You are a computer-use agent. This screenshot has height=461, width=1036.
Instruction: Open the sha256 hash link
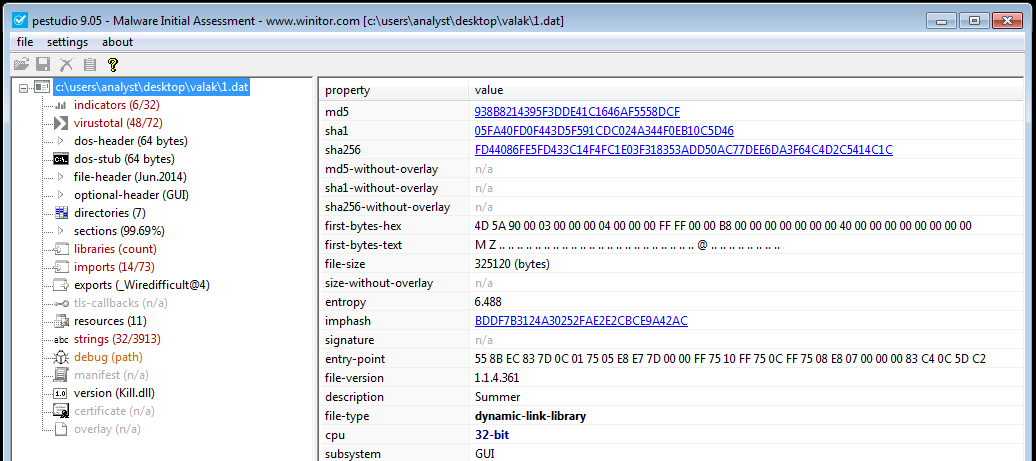683,150
